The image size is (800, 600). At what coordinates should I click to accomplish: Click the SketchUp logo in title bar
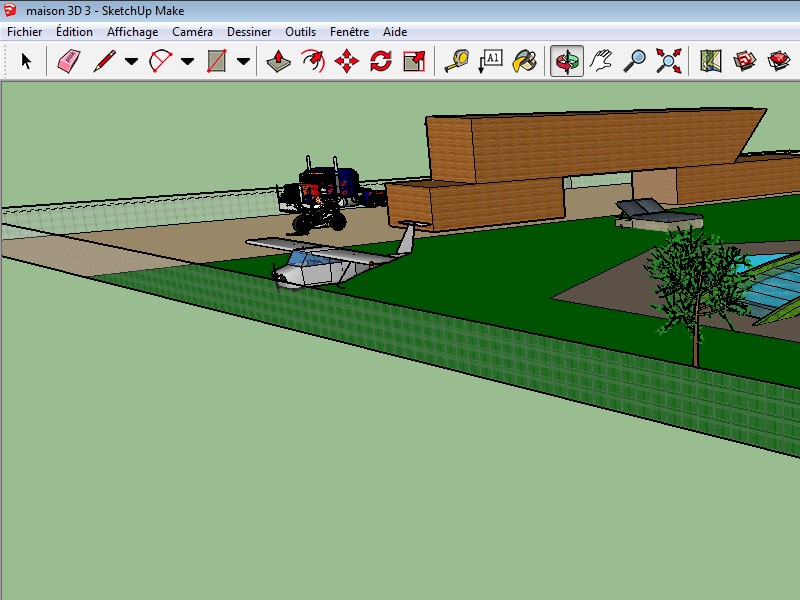point(10,10)
